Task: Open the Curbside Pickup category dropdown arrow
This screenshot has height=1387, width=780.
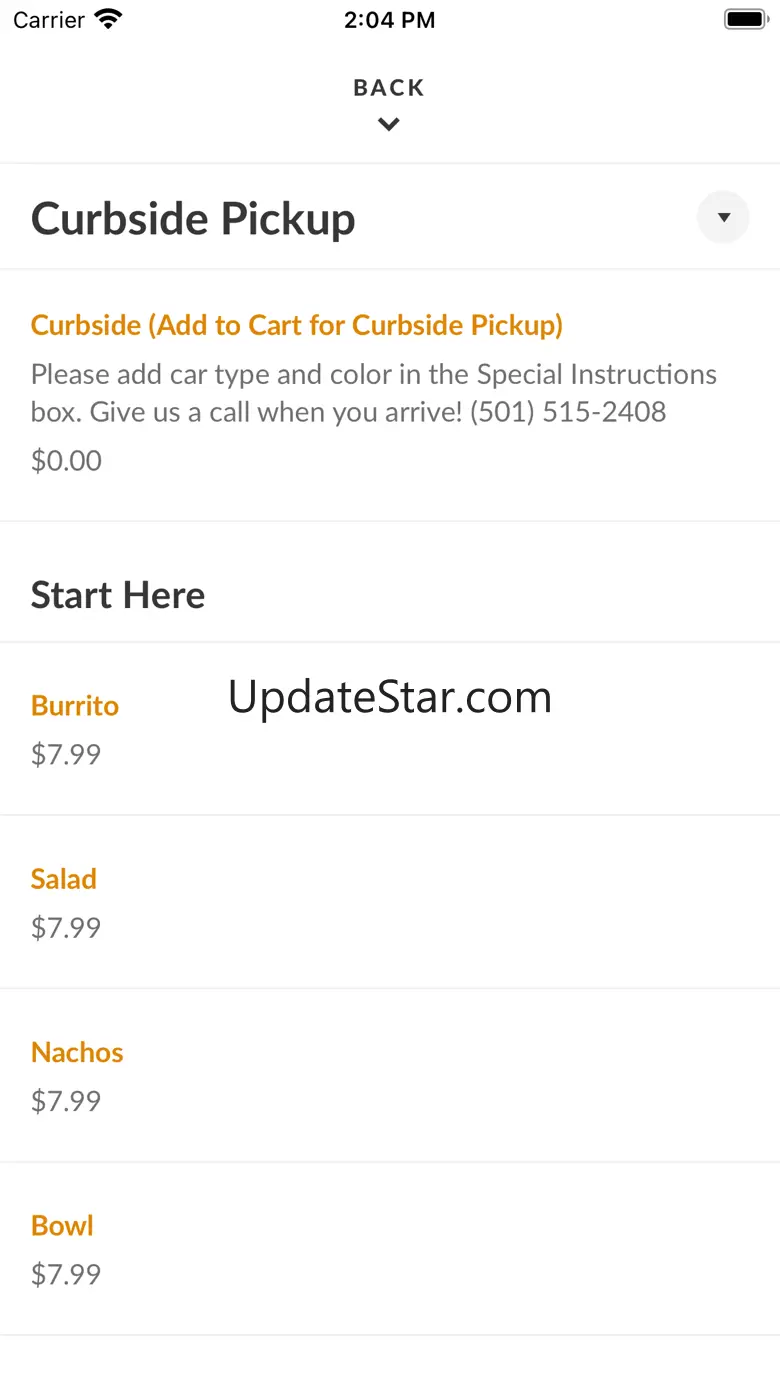Action: [x=723, y=217]
